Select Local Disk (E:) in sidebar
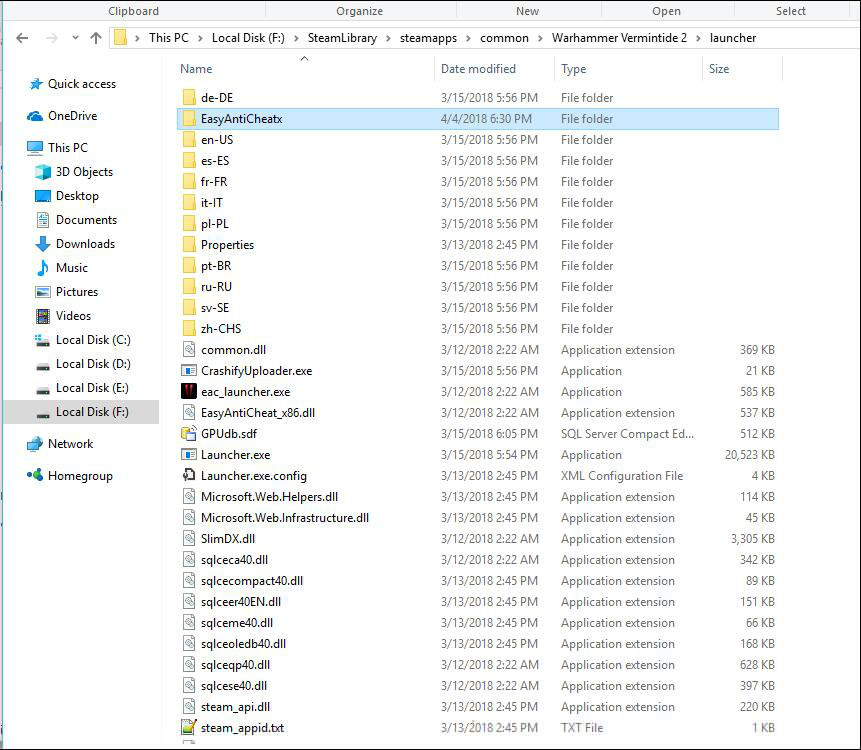The width and height of the screenshot is (861, 750). (81, 388)
